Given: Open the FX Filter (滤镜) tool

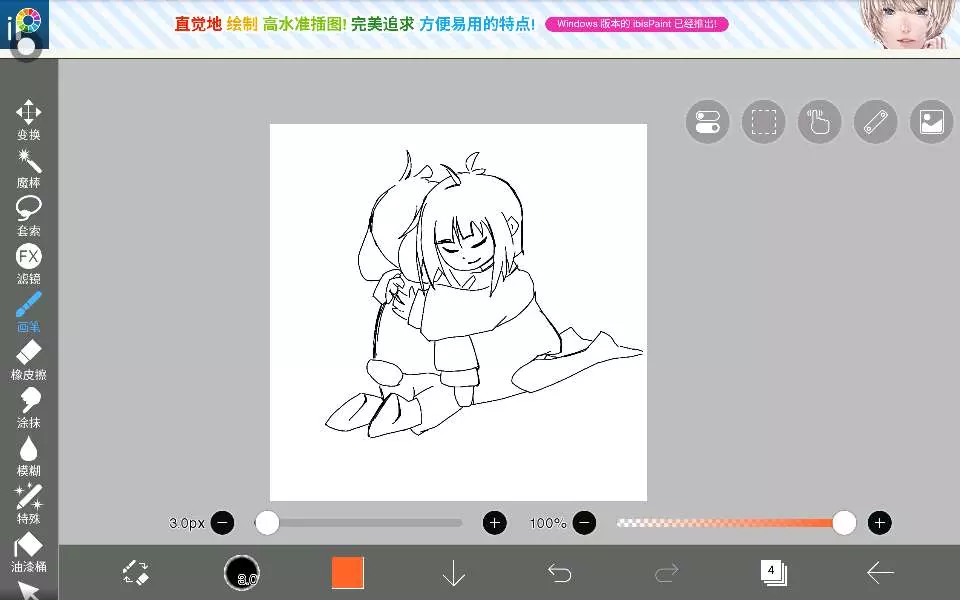Looking at the screenshot, I should pyautogui.click(x=29, y=264).
